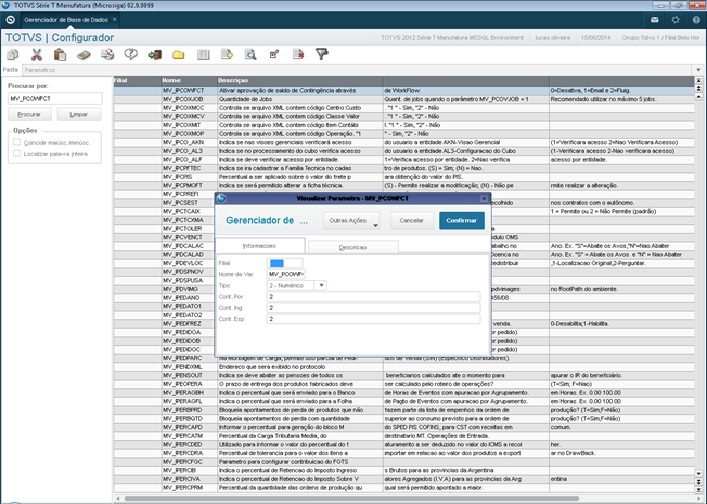
Task: Click the page-down double arrow in grid
Action: coord(698,482)
